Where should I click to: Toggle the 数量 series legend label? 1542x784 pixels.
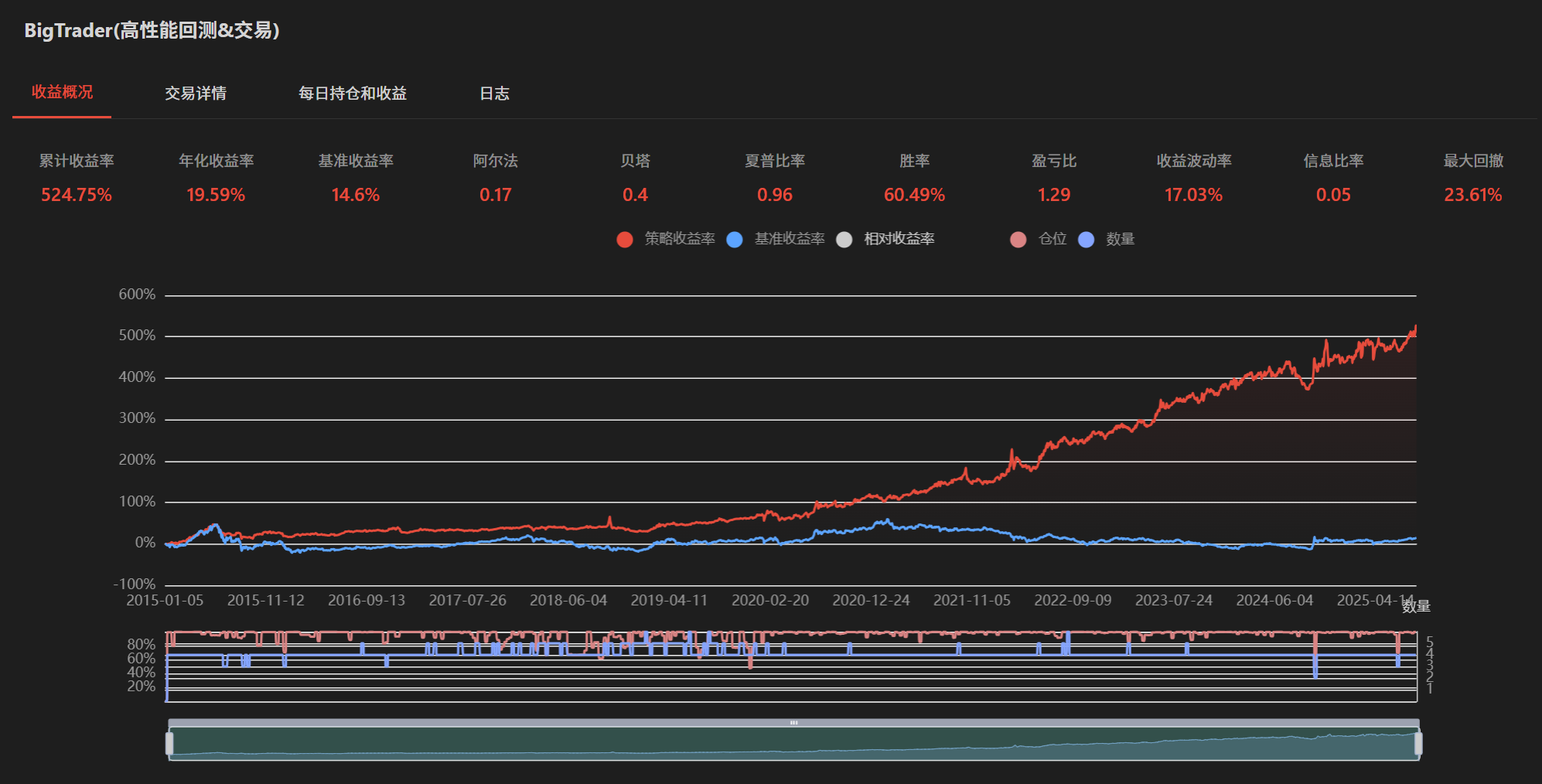(x=1120, y=240)
